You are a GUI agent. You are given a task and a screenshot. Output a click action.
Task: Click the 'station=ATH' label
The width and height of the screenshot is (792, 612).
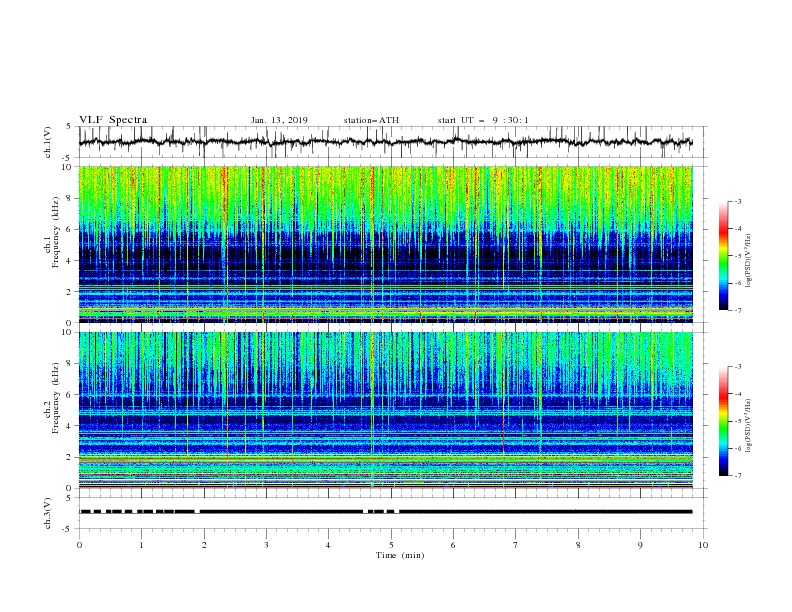(x=371, y=120)
